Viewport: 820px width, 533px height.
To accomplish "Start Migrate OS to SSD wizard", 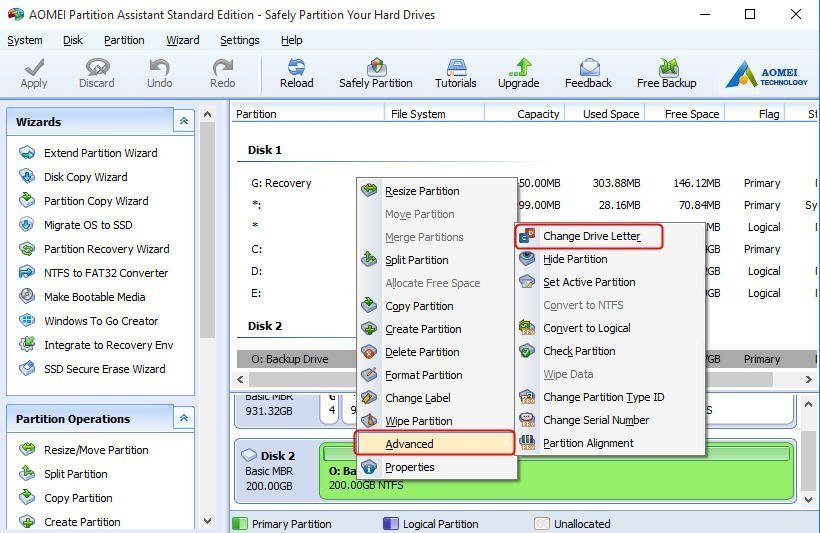I will click(88, 225).
